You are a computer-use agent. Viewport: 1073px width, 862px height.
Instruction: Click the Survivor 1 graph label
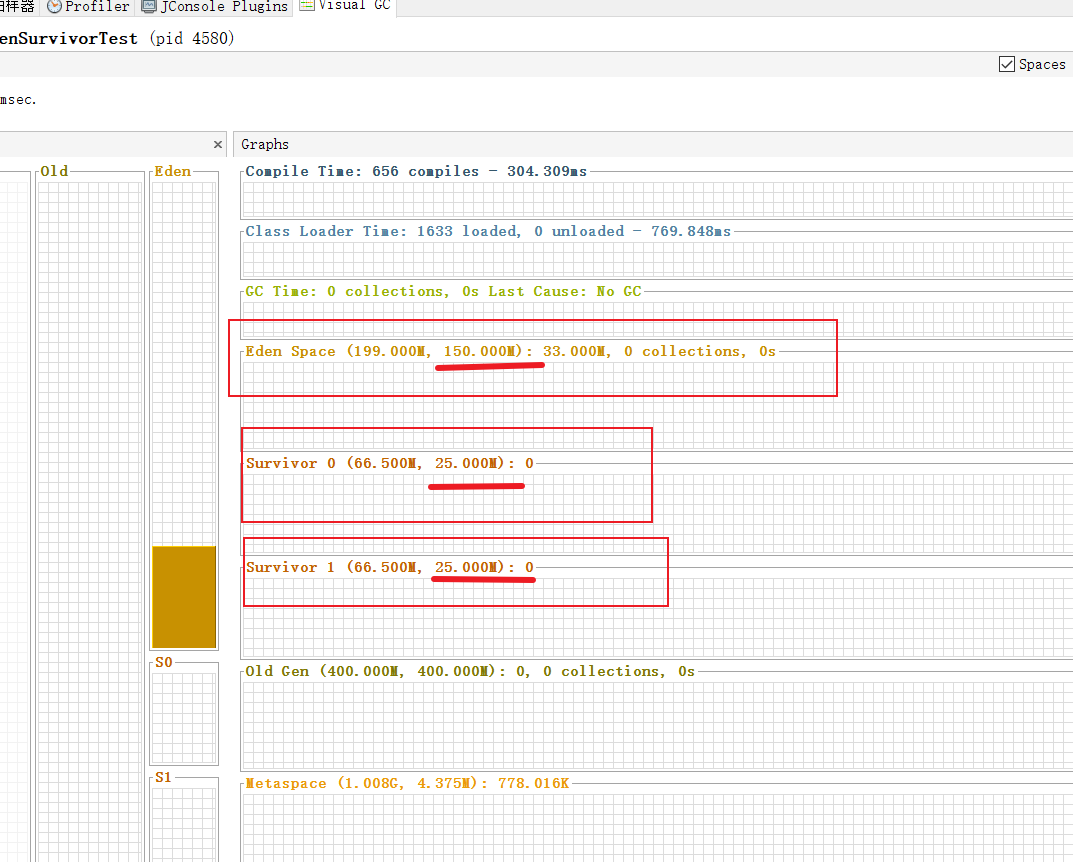pos(390,567)
